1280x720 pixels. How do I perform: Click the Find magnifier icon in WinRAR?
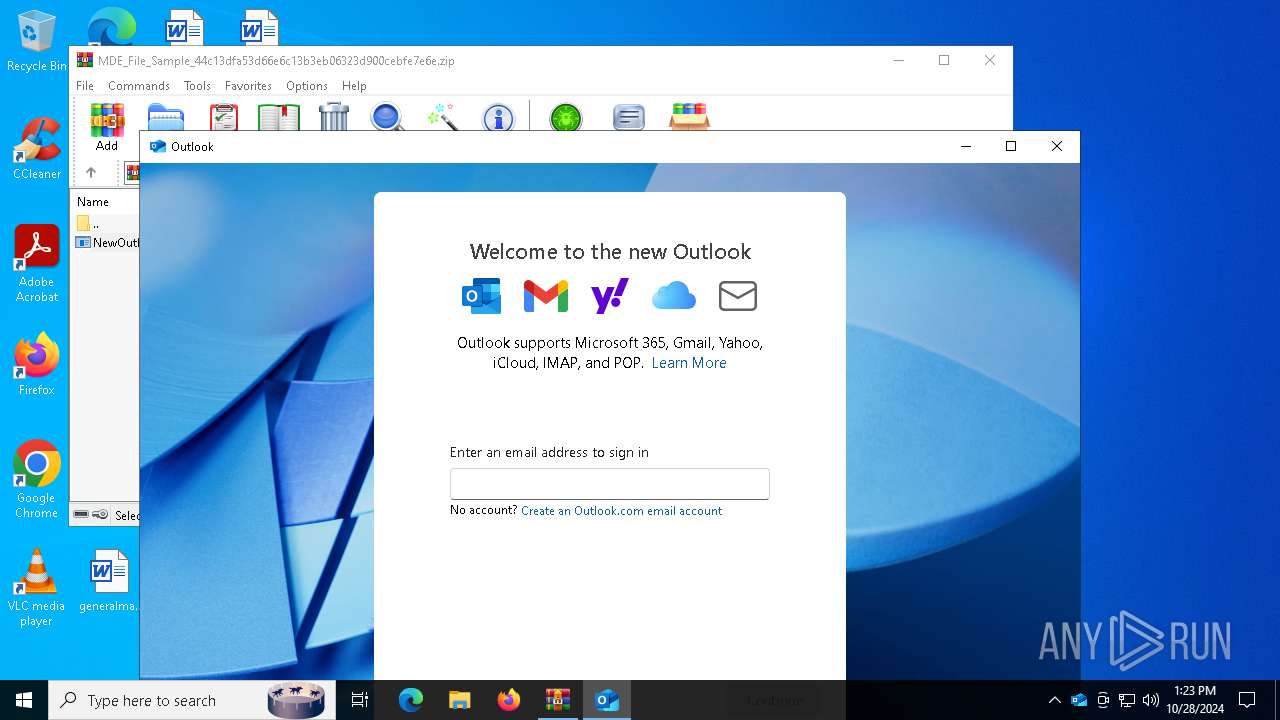[387, 117]
